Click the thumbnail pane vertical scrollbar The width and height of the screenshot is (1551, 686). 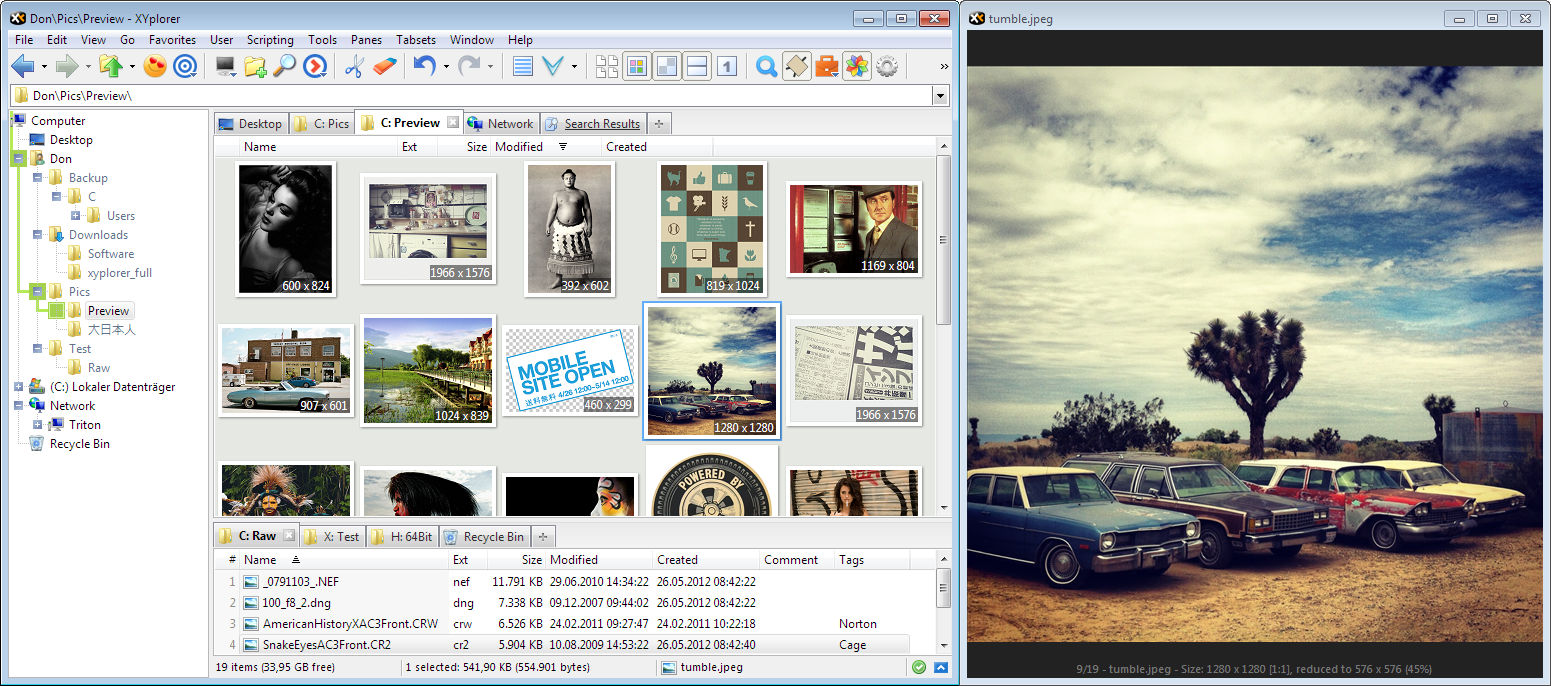(943, 240)
